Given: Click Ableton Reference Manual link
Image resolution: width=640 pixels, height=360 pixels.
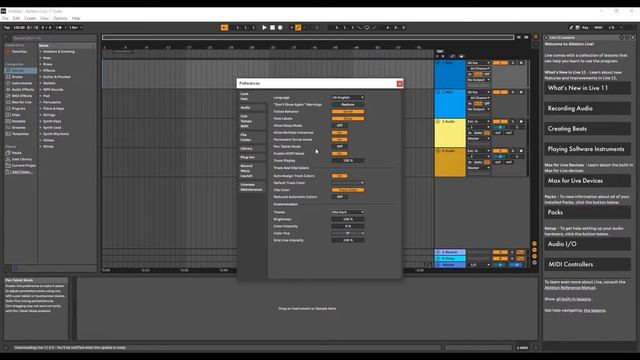Looking at the screenshot, I should click(x=570, y=288).
